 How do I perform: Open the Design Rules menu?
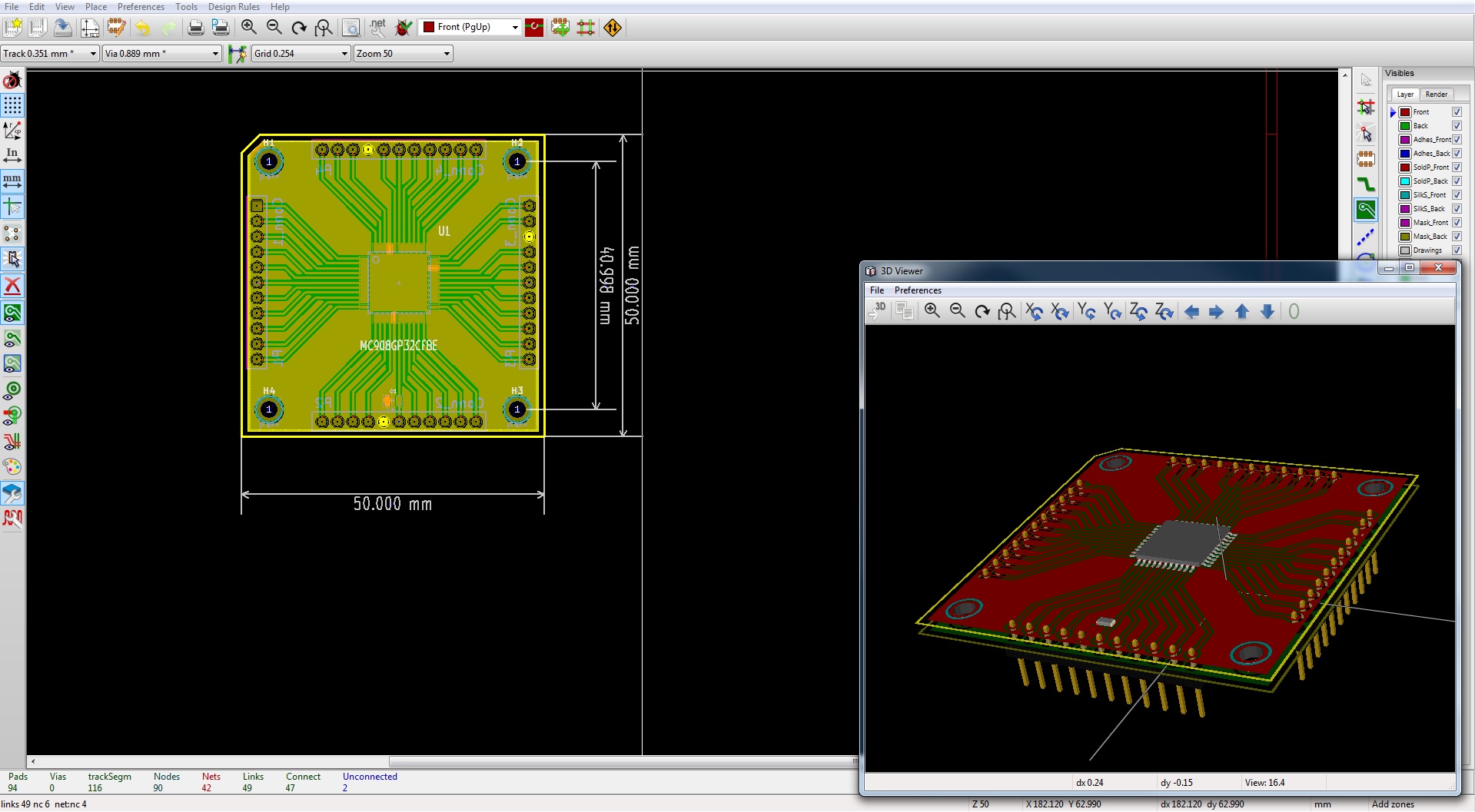pyautogui.click(x=234, y=7)
